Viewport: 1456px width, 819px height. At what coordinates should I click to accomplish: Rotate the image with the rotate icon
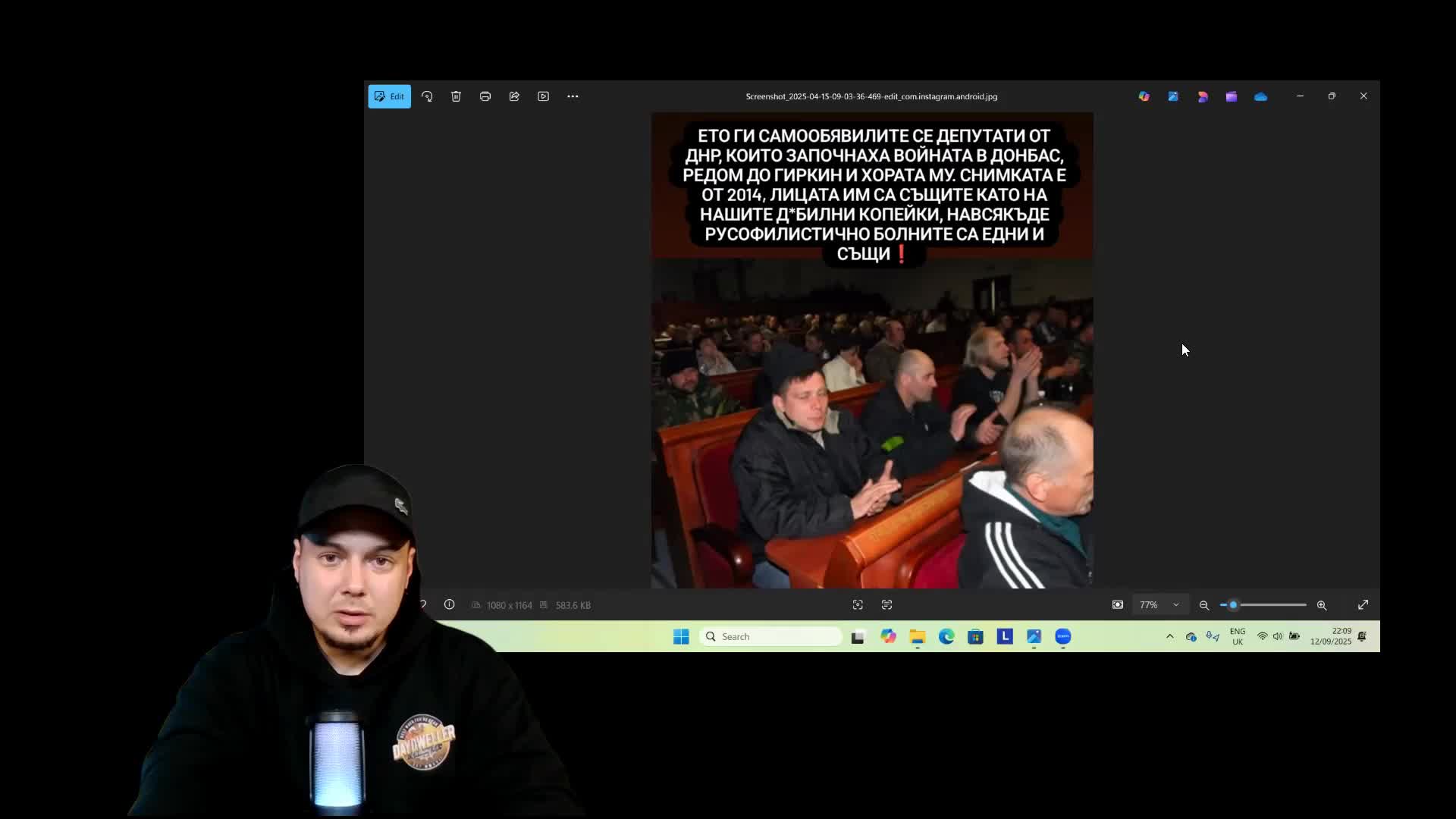[427, 96]
